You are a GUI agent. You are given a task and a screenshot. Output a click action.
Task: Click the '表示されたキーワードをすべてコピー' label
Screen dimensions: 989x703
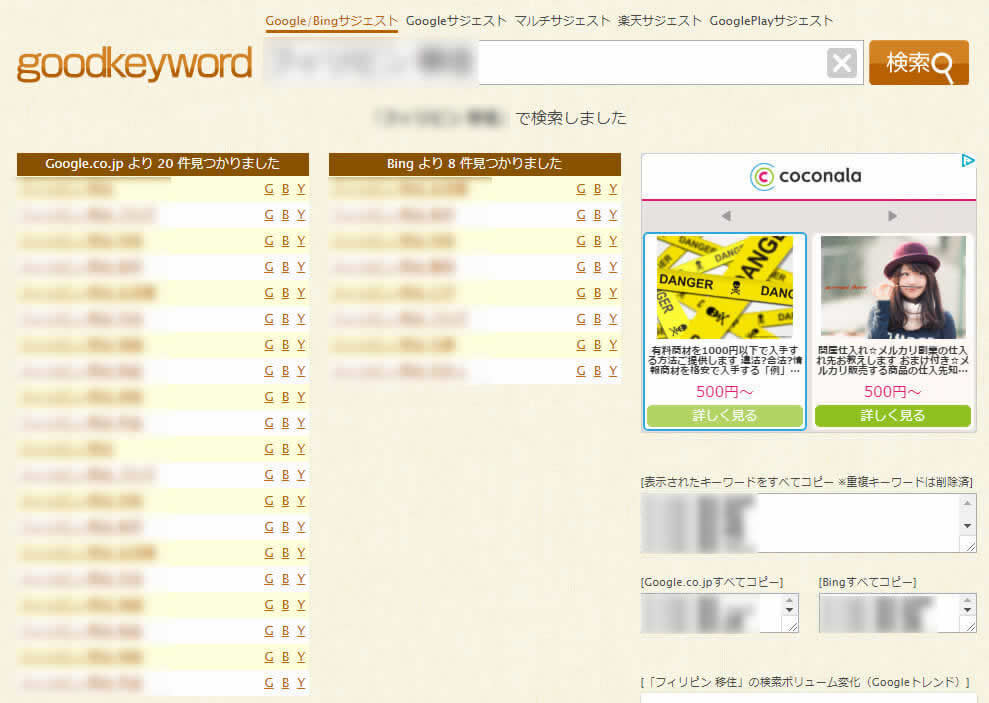click(807, 482)
